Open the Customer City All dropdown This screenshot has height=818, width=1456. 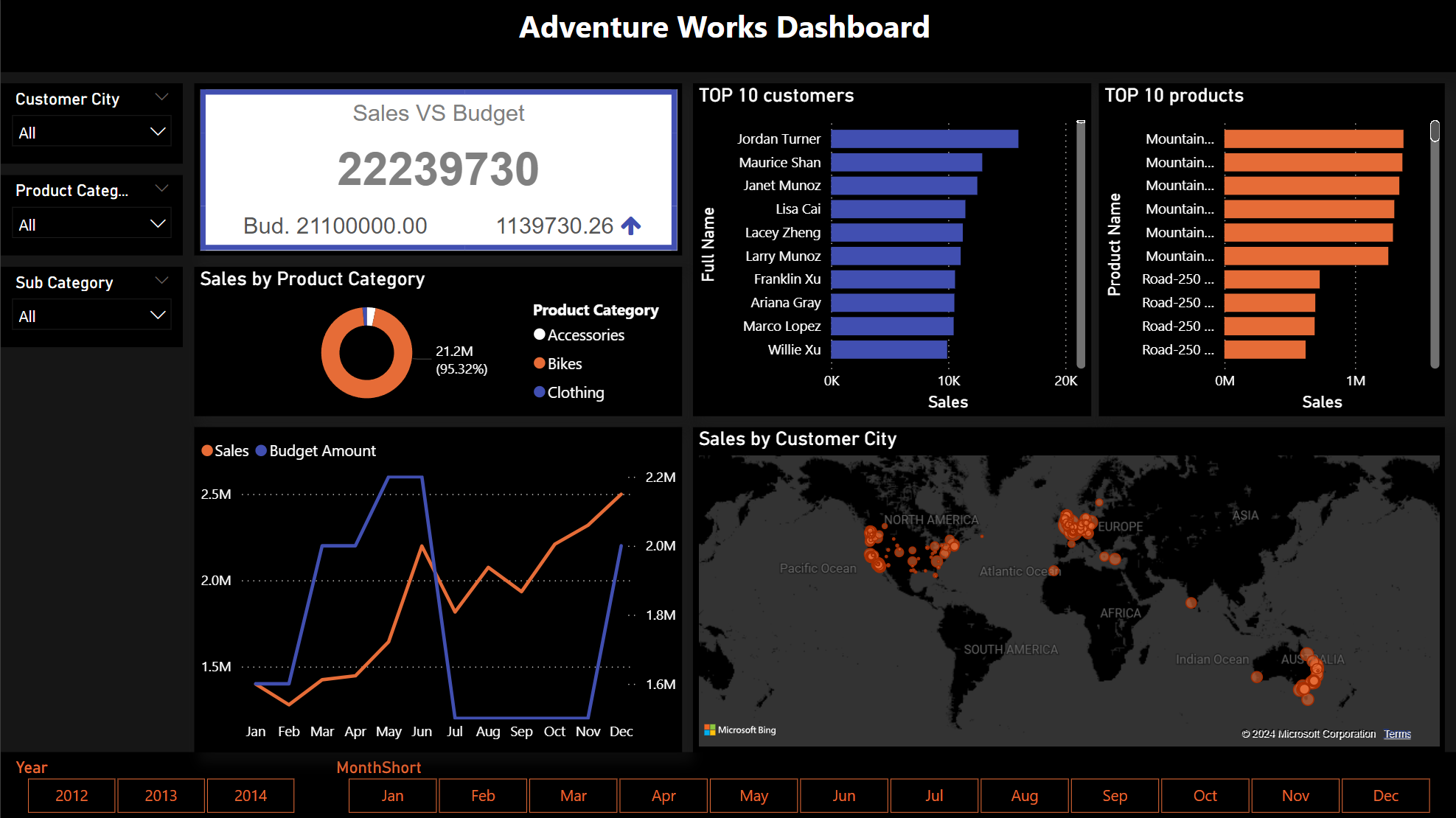(x=92, y=133)
